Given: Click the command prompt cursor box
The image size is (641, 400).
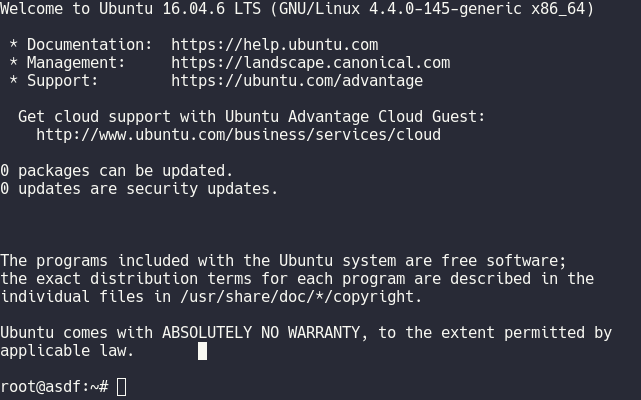Looking at the screenshot, I should tap(122, 387).
